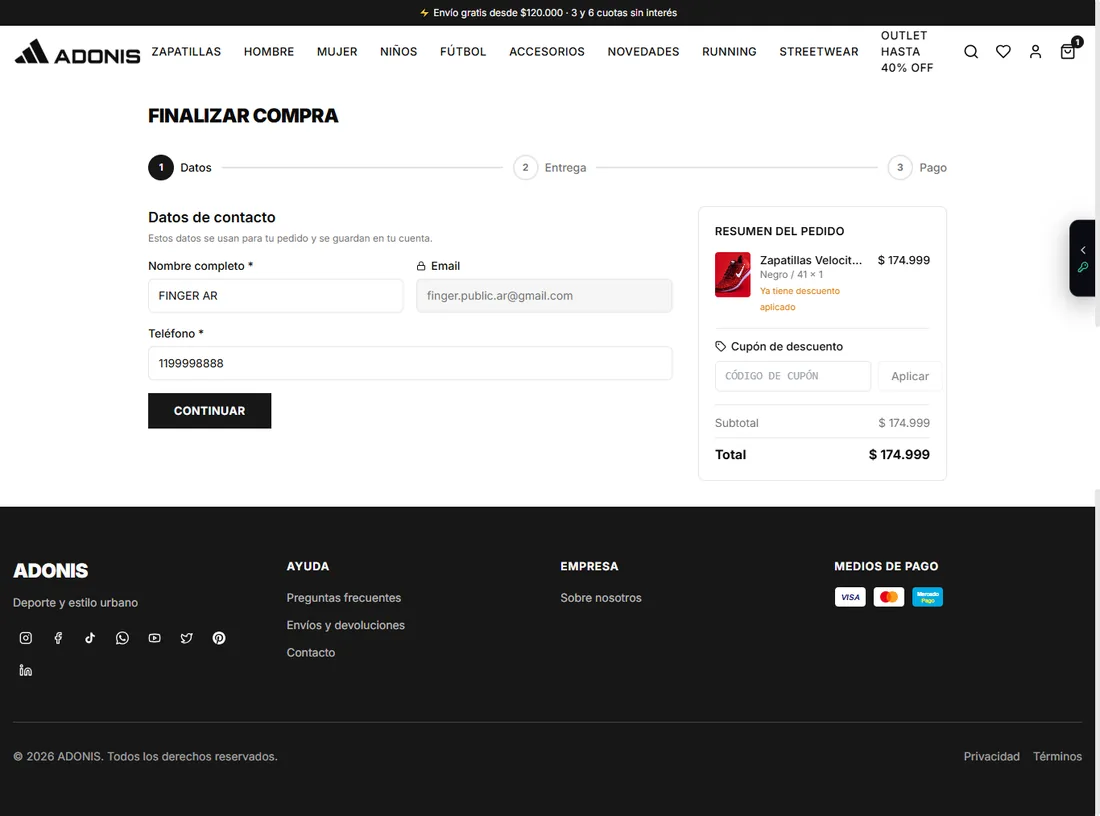Click the Total $ 174.999 amount

899,455
